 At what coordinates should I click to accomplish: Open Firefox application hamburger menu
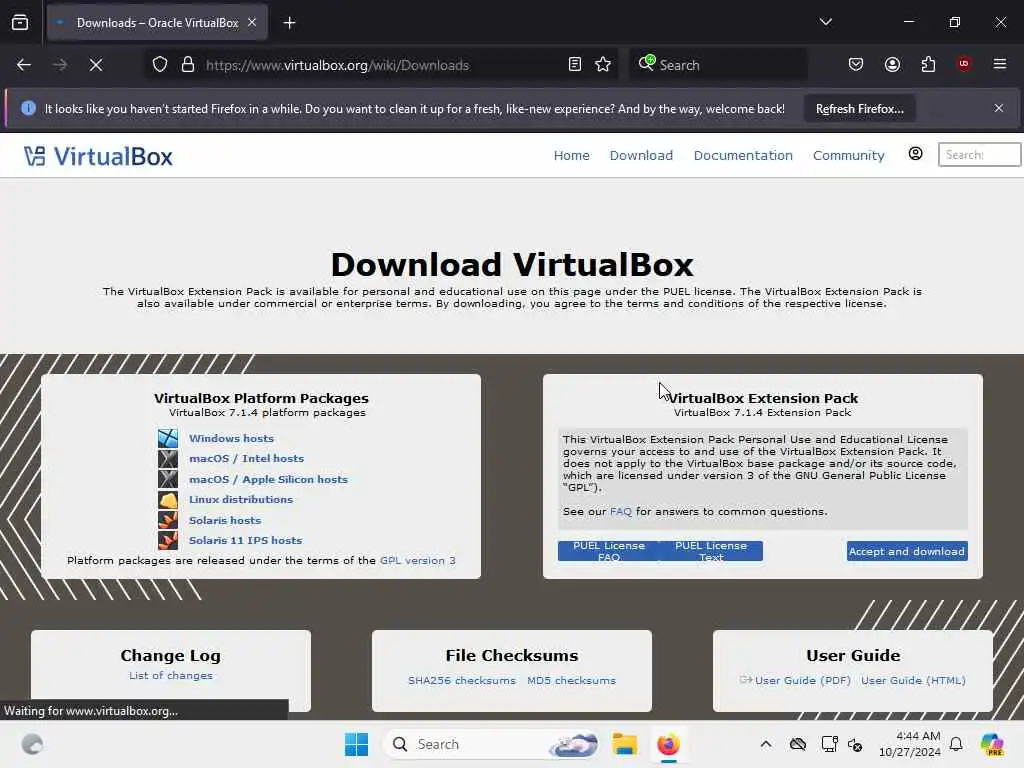[1000, 64]
